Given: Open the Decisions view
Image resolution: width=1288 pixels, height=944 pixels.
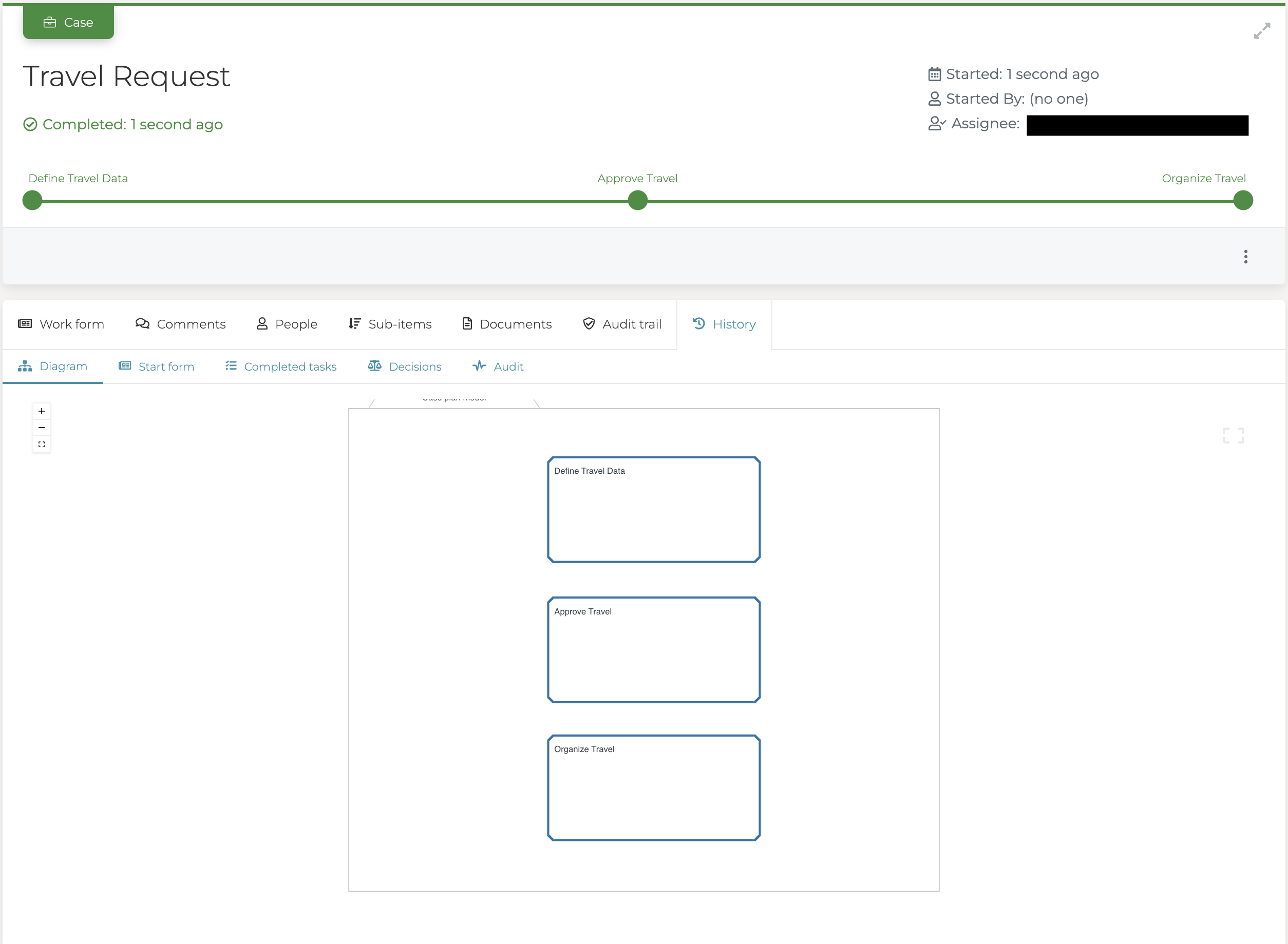Looking at the screenshot, I should click(405, 367).
